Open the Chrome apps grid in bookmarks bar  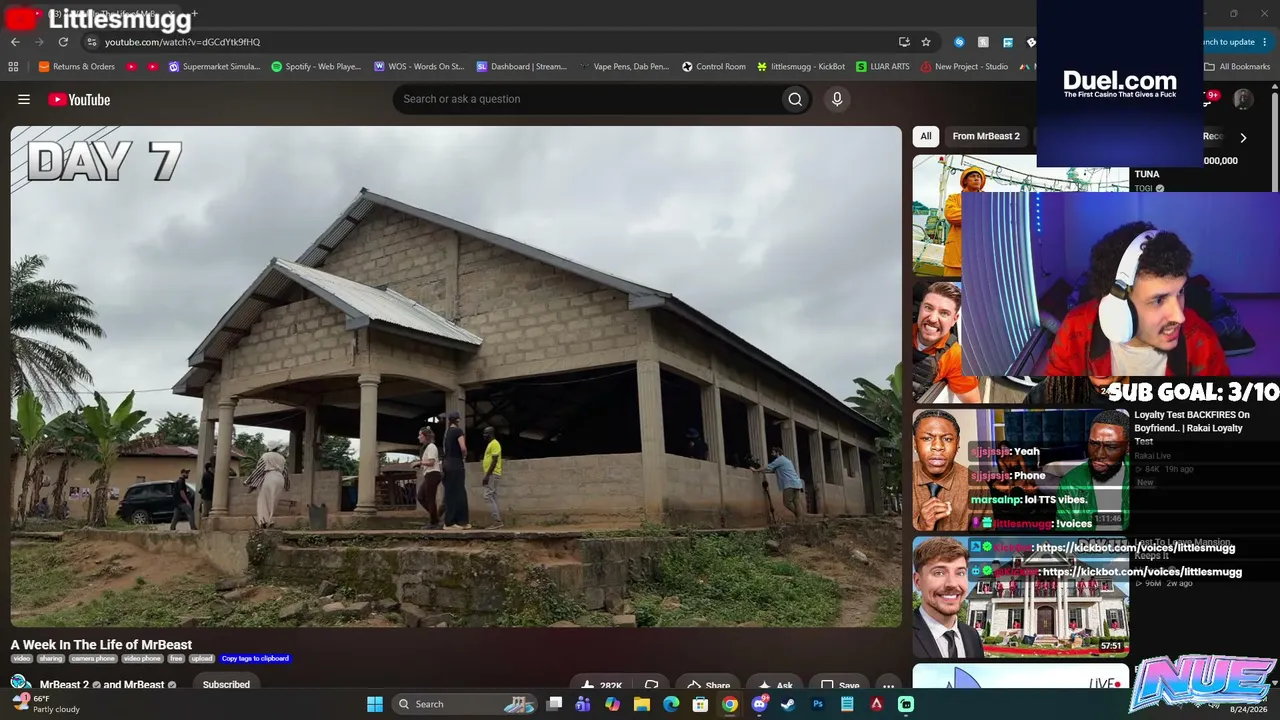(x=13, y=67)
